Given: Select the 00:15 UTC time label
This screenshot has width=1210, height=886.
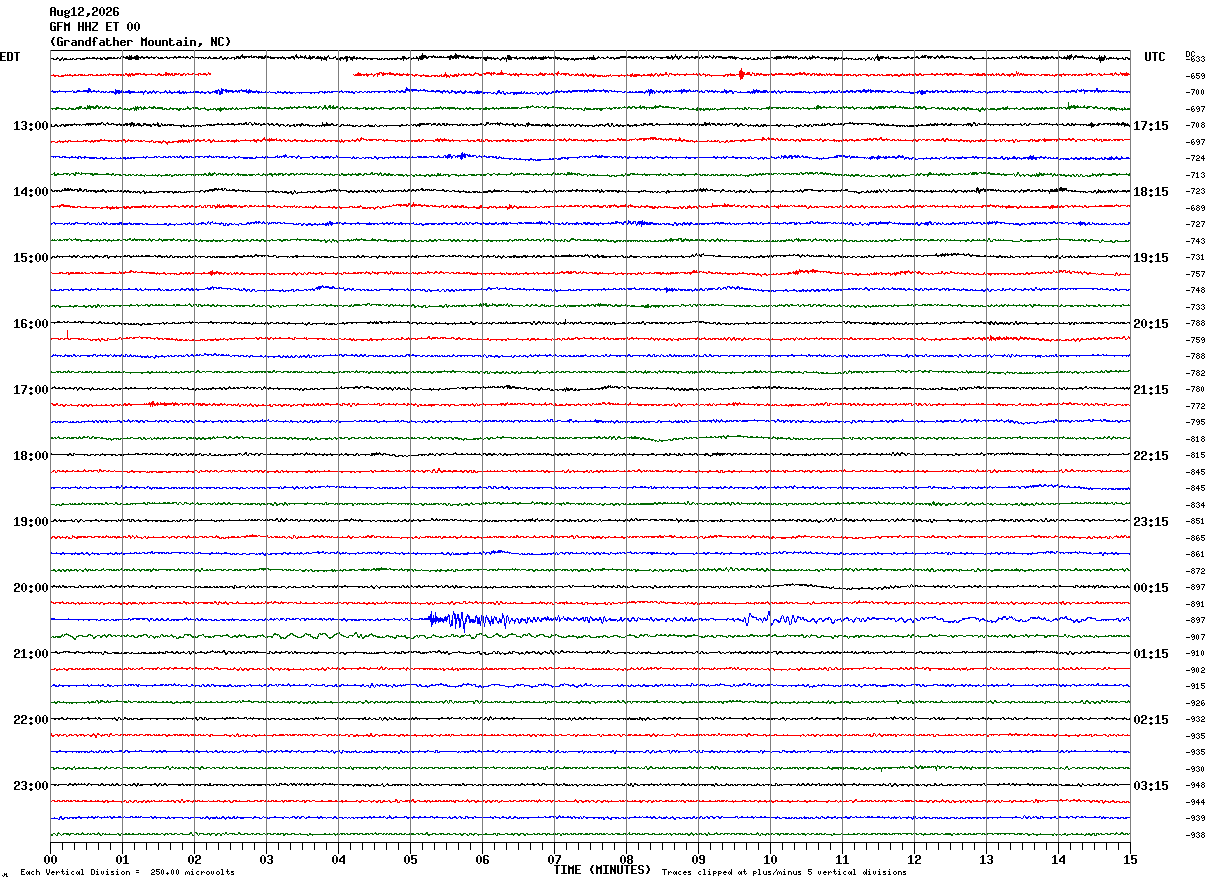Looking at the screenshot, I should tap(1151, 588).
